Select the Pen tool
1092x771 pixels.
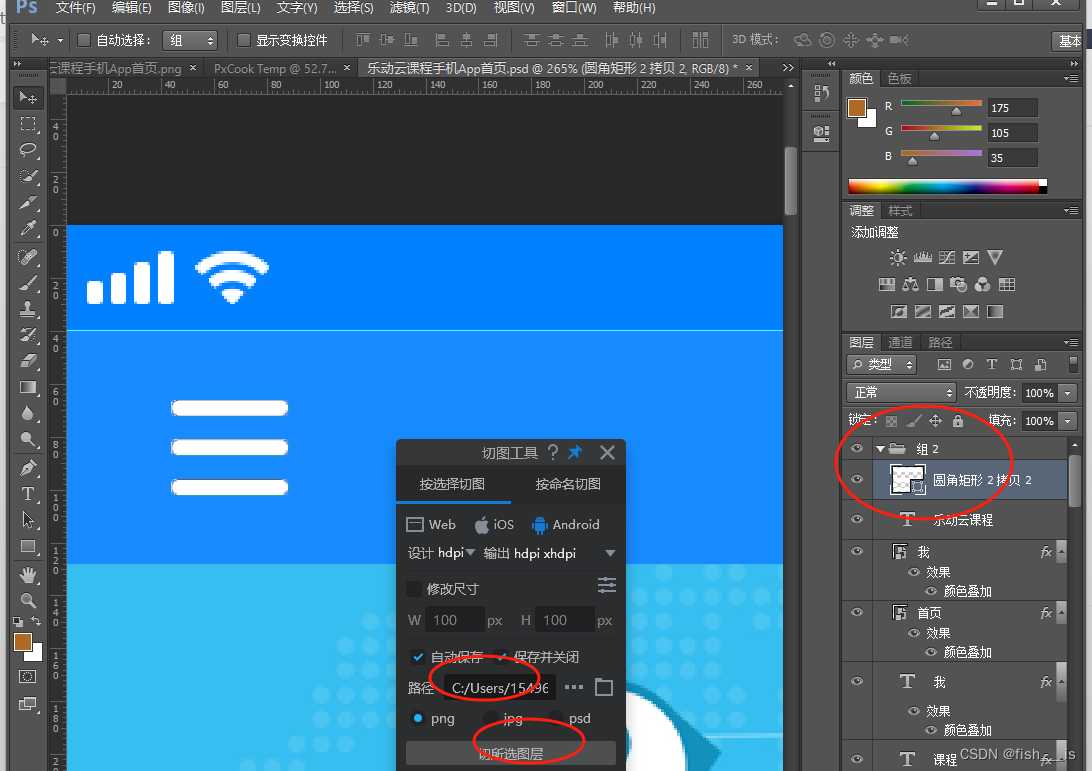(x=28, y=467)
